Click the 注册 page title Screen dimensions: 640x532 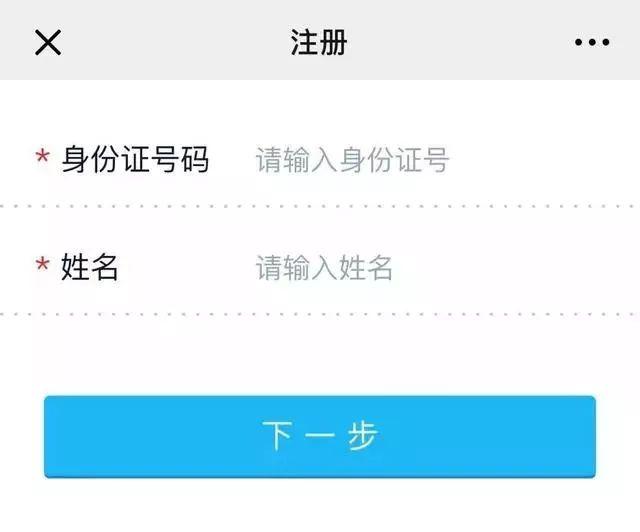pos(319,42)
